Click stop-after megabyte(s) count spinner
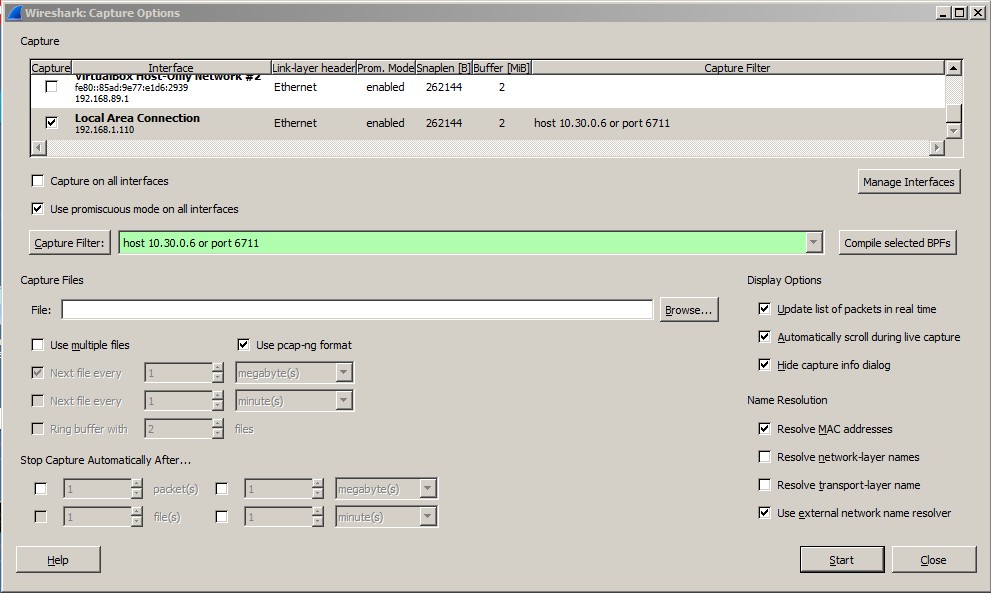Image resolution: width=991 pixels, height=593 pixels. 284,489
